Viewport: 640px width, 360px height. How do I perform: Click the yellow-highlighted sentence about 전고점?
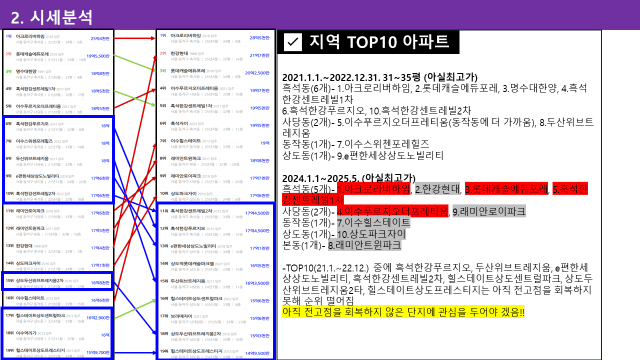[x=403, y=312]
